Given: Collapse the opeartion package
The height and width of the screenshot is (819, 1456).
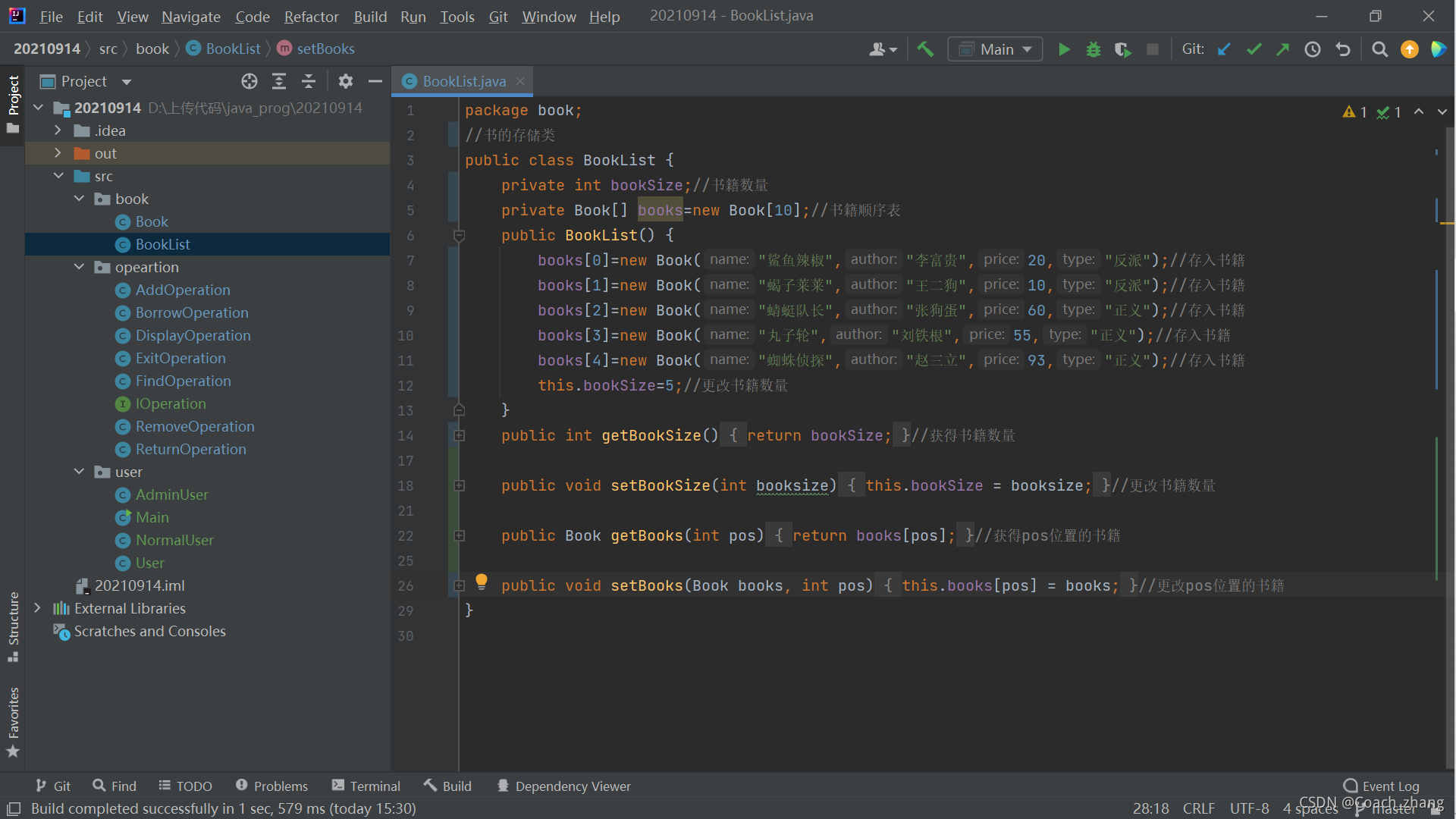Looking at the screenshot, I should coord(79,267).
